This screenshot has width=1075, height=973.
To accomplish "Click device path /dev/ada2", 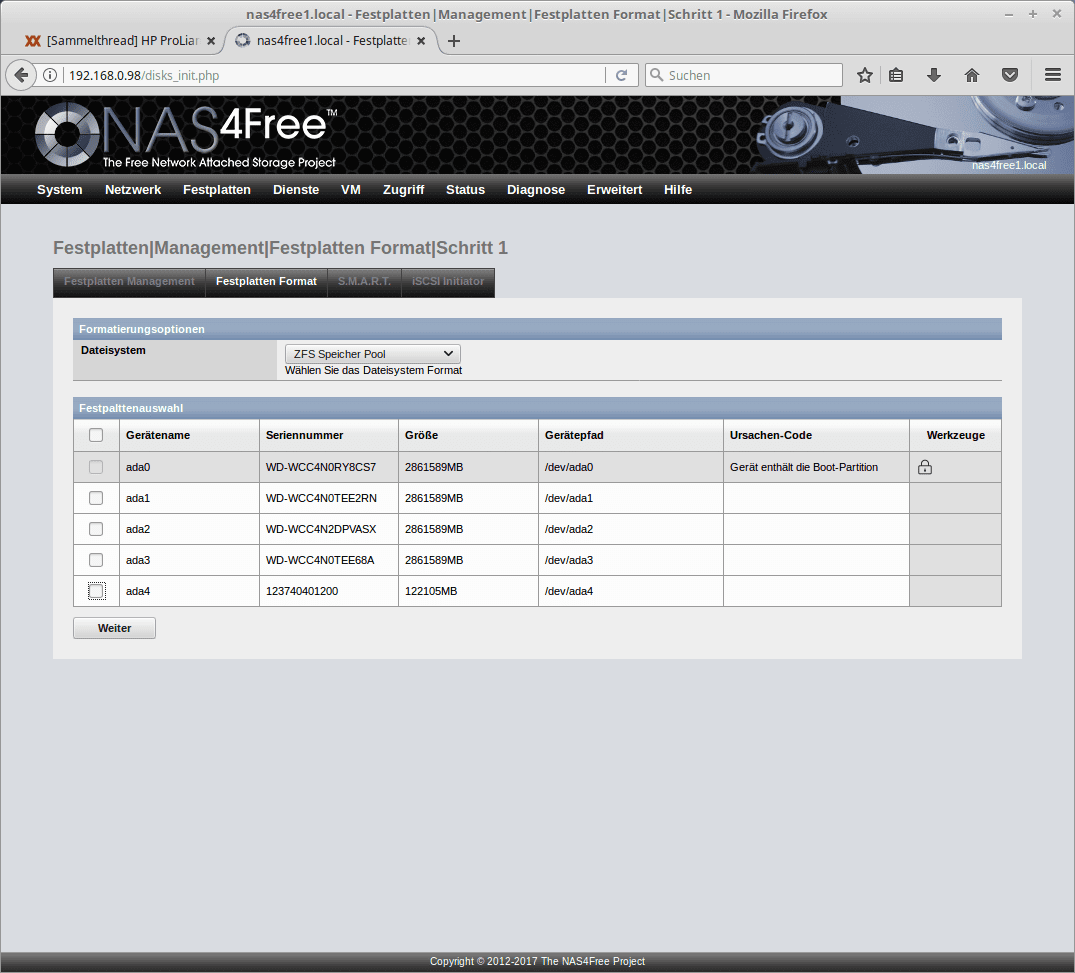I will pos(569,529).
